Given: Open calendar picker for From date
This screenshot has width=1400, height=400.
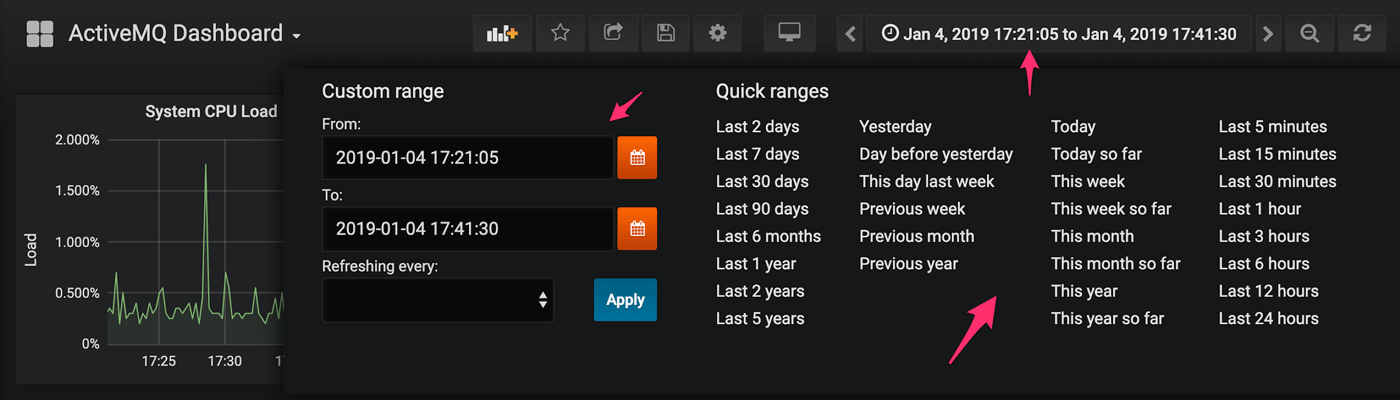Looking at the screenshot, I should (x=637, y=158).
